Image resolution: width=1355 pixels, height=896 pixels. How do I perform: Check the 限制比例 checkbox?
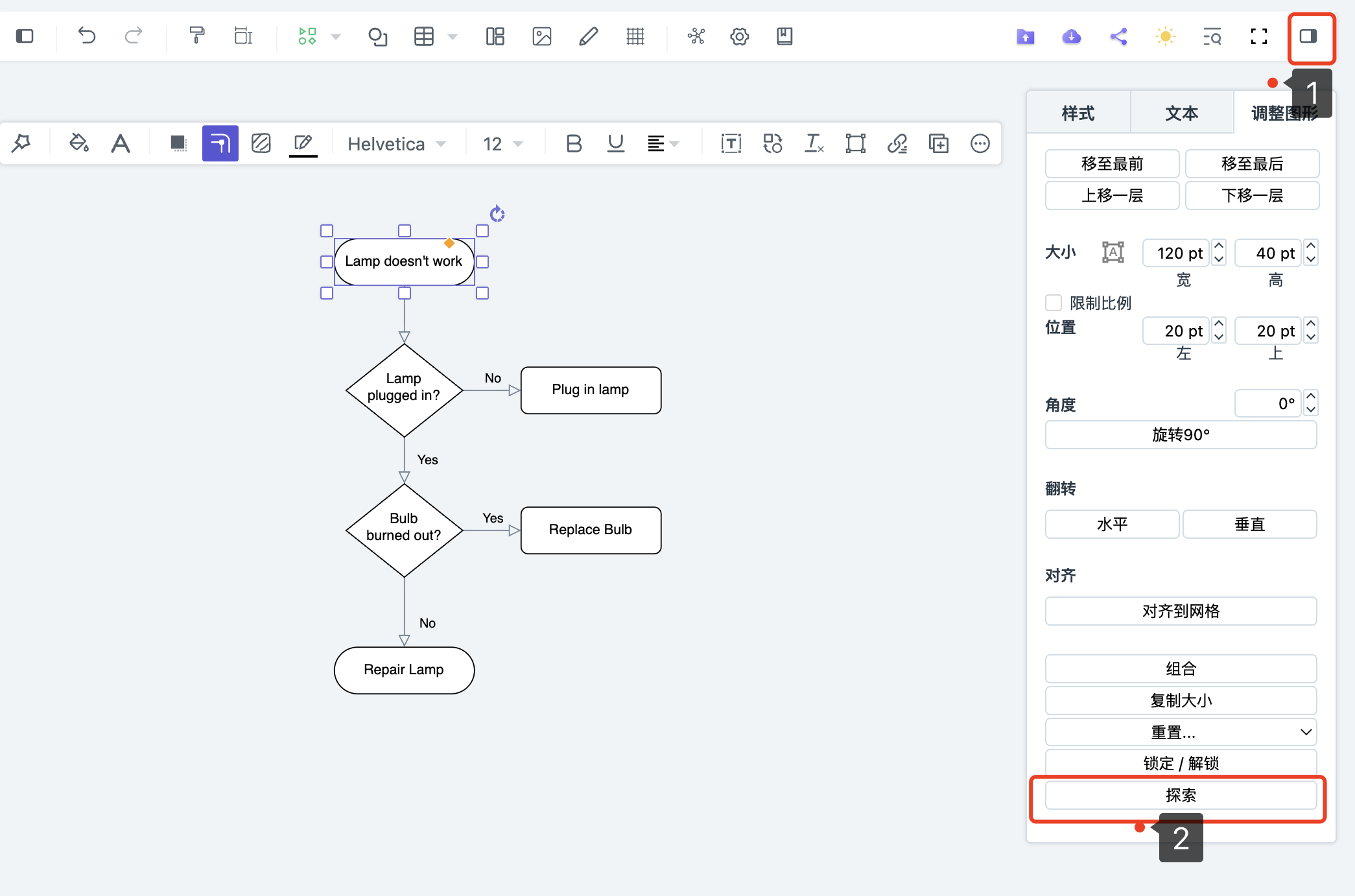click(1054, 303)
